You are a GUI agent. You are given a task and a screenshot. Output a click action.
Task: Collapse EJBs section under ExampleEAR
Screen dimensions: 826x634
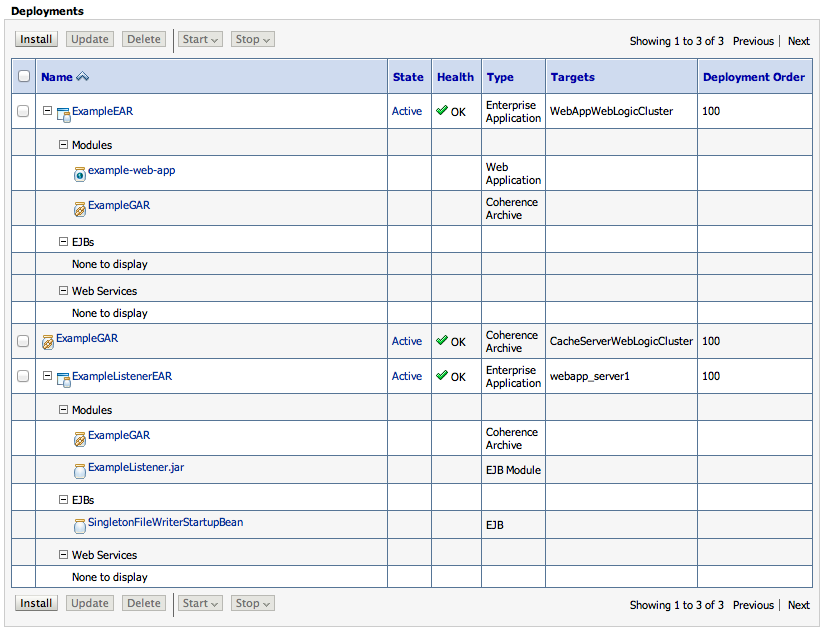[x=63, y=242]
